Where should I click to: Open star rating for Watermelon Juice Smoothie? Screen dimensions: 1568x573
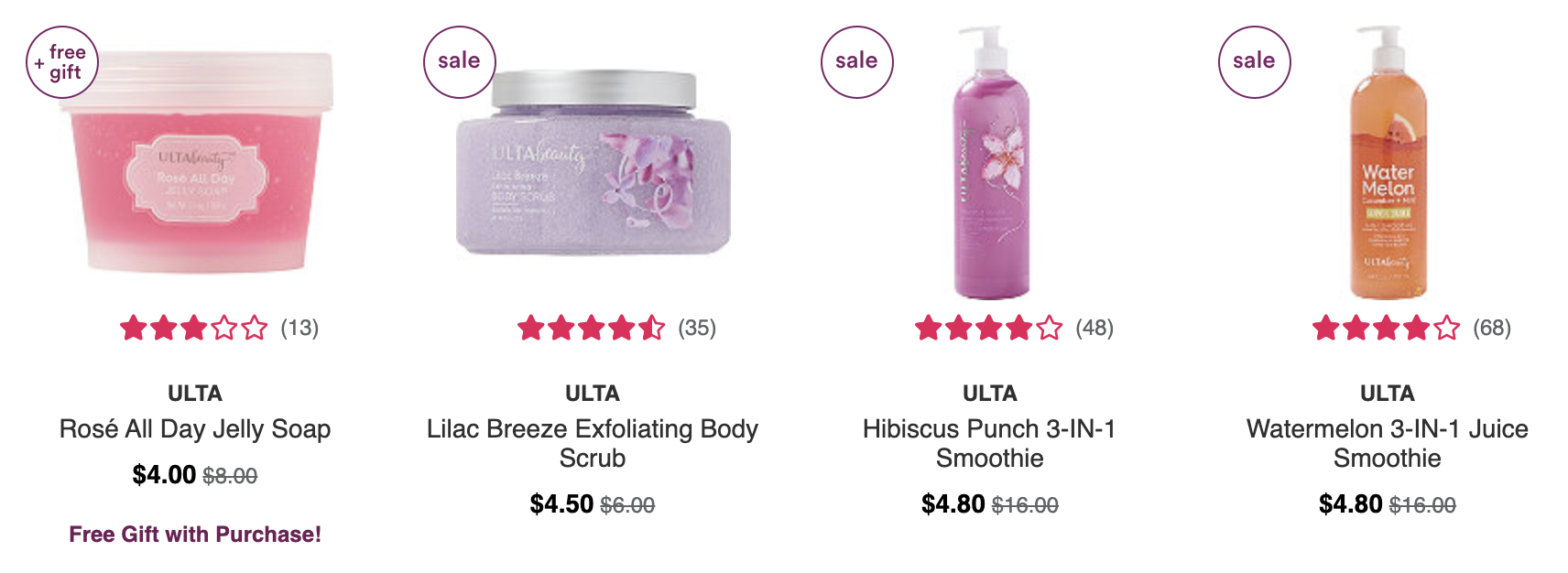1387,328
